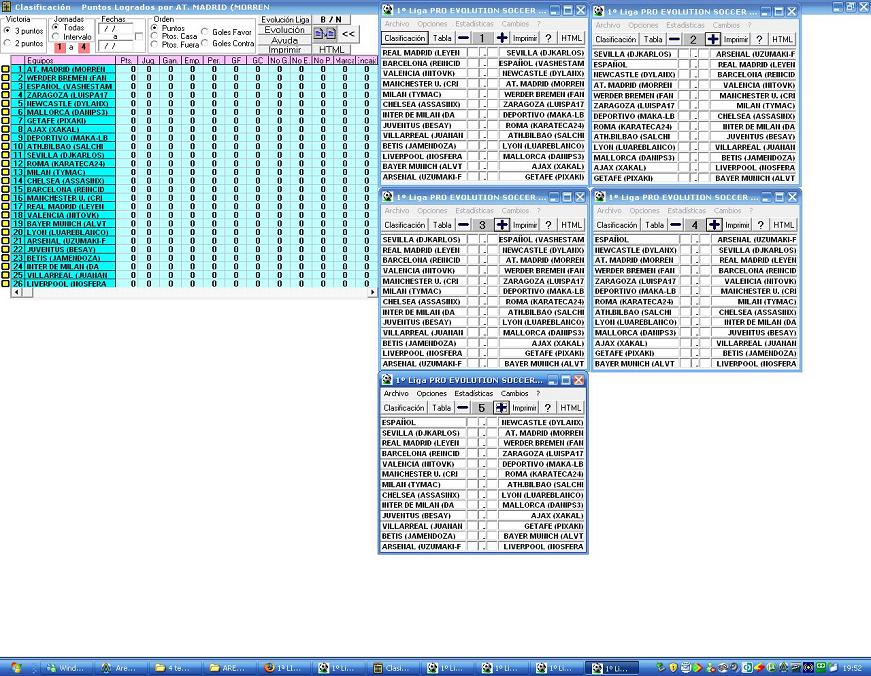
Task: Open Archivo menu in jornada 1 window
Action: (397, 24)
